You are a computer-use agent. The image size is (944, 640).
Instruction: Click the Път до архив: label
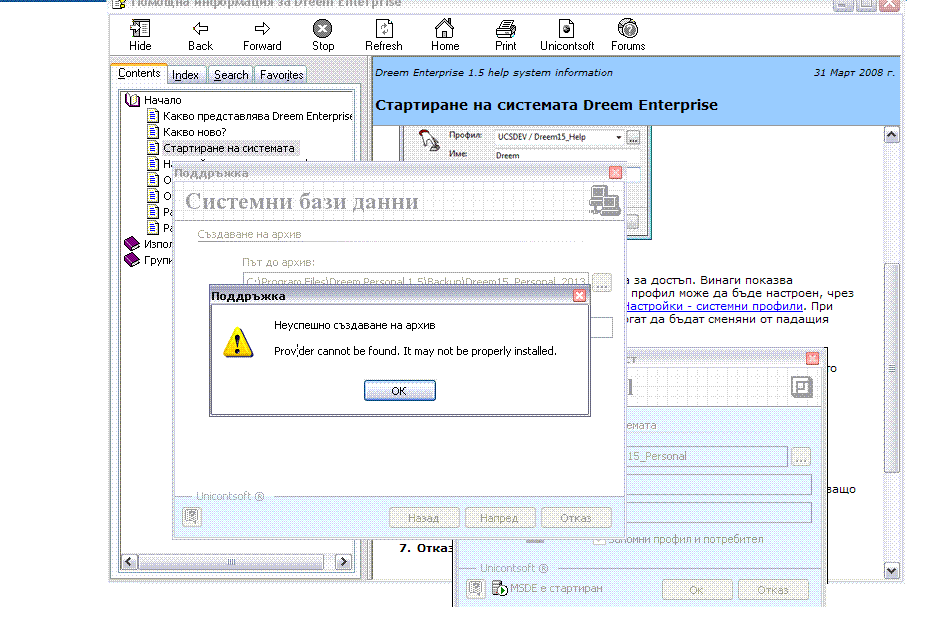pos(278,262)
